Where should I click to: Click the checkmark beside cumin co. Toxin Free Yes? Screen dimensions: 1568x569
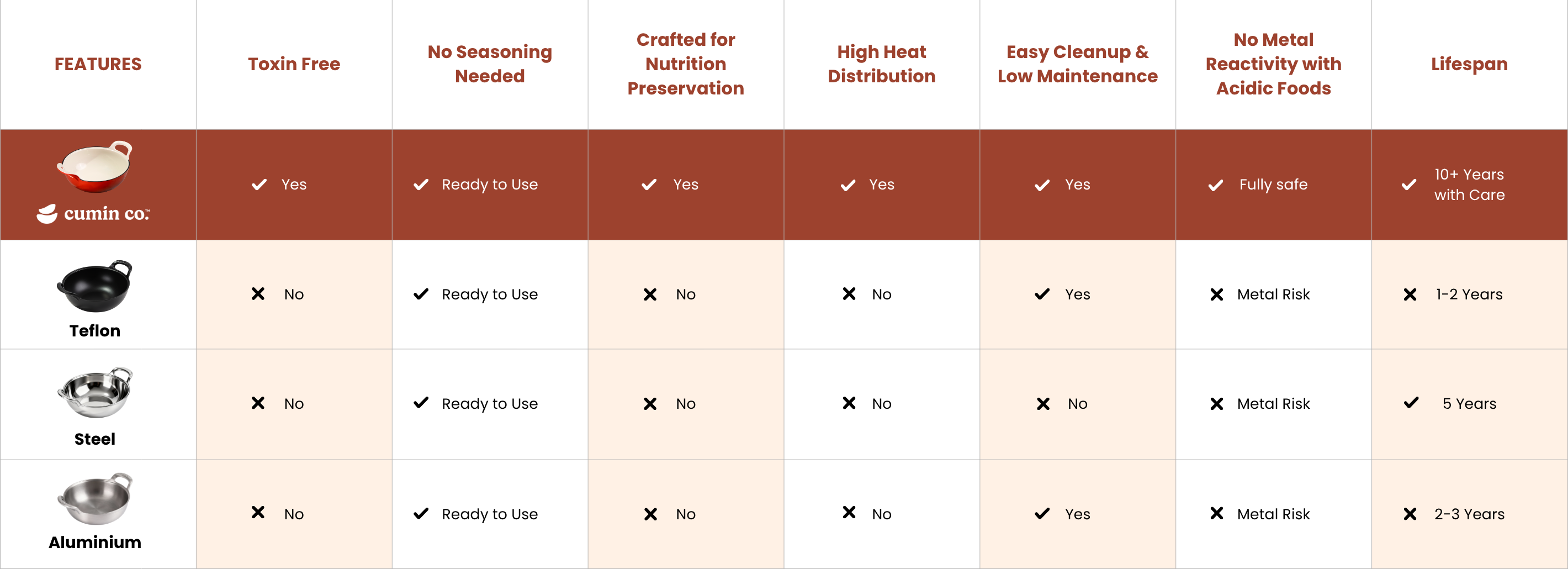(259, 185)
